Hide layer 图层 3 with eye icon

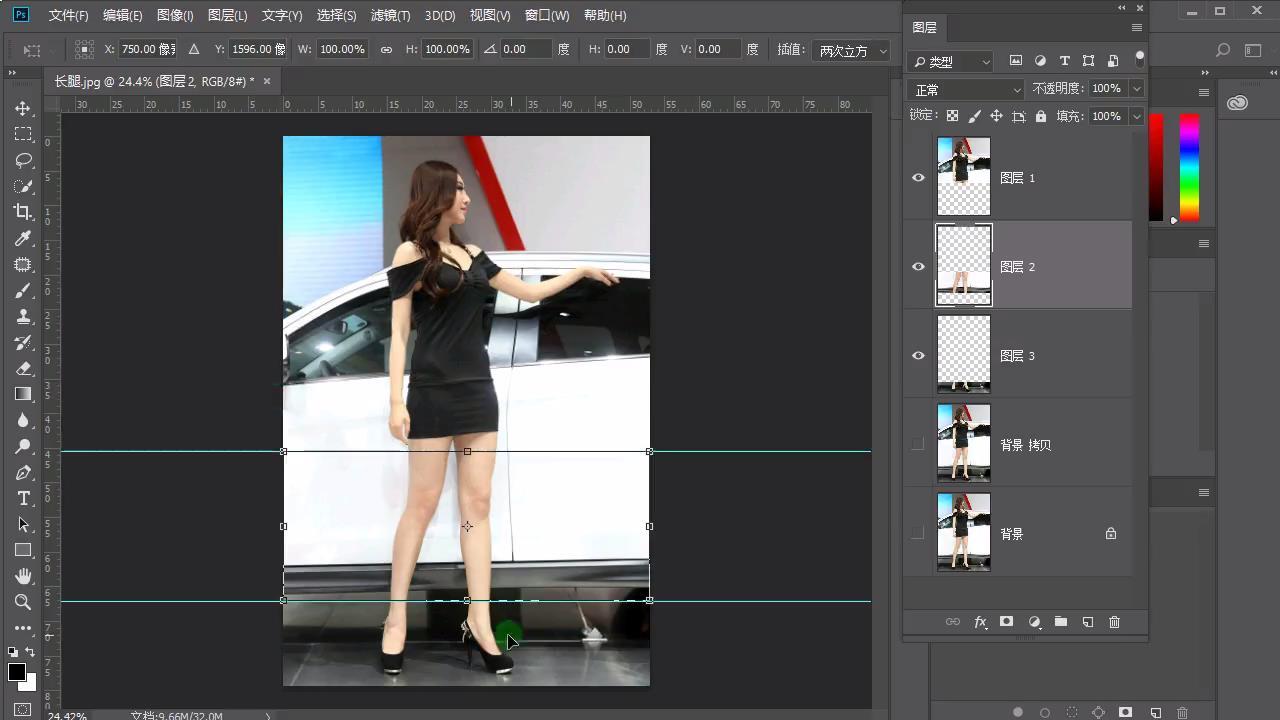pyautogui.click(x=918, y=356)
